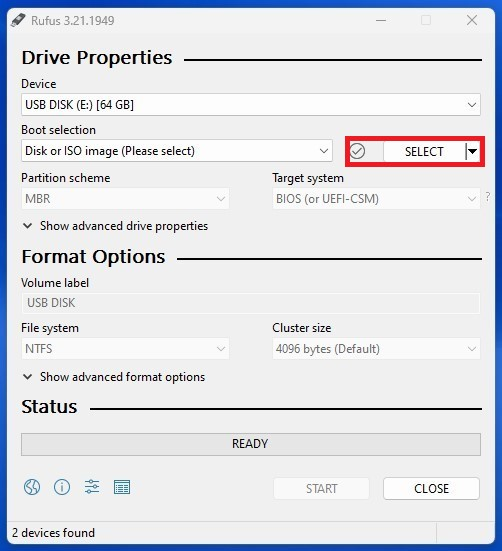This screenshot has height=551, width=502.
Task: Expand Show advanced format options
Action: (114, 377)
